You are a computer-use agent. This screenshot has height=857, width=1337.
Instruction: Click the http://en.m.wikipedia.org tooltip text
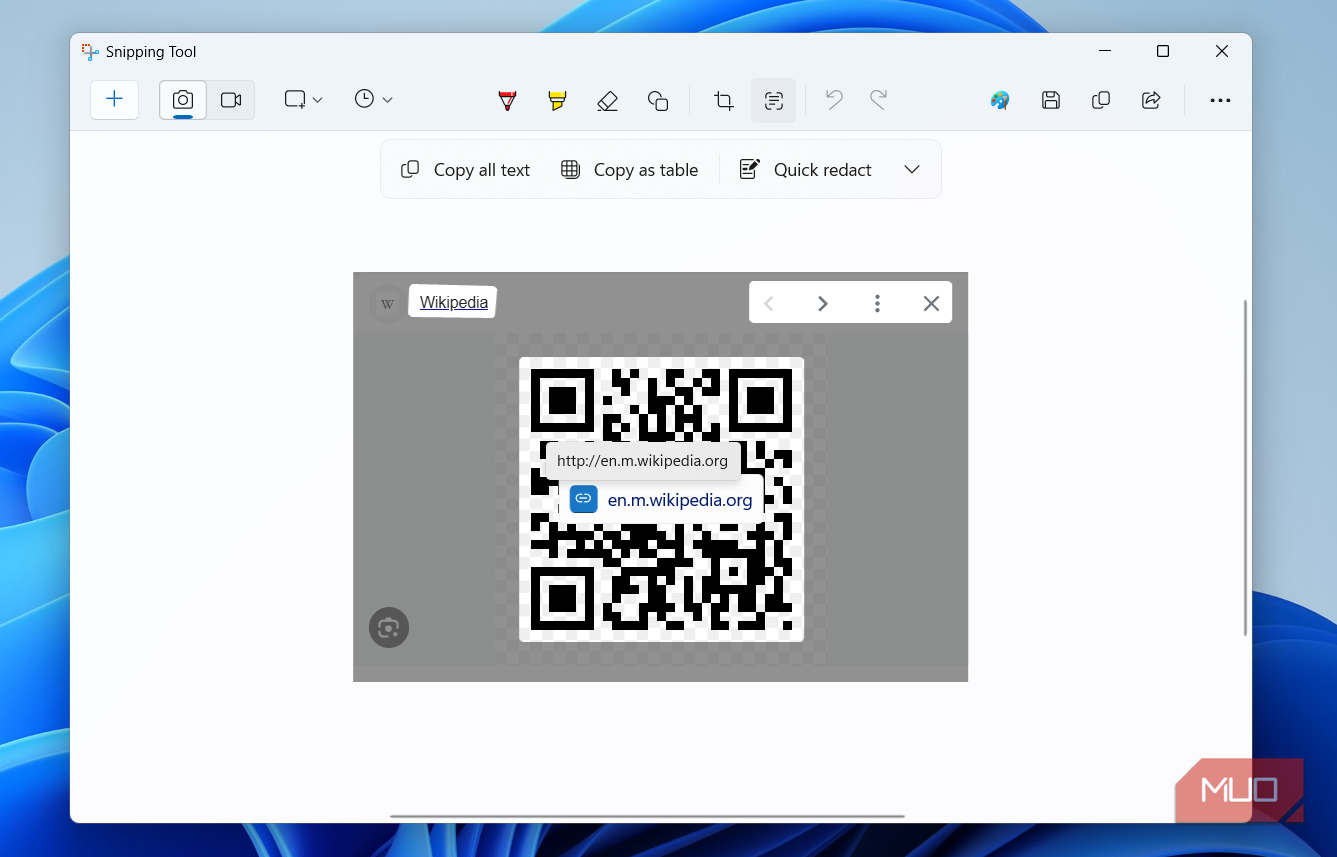click(x=643, y=461)
